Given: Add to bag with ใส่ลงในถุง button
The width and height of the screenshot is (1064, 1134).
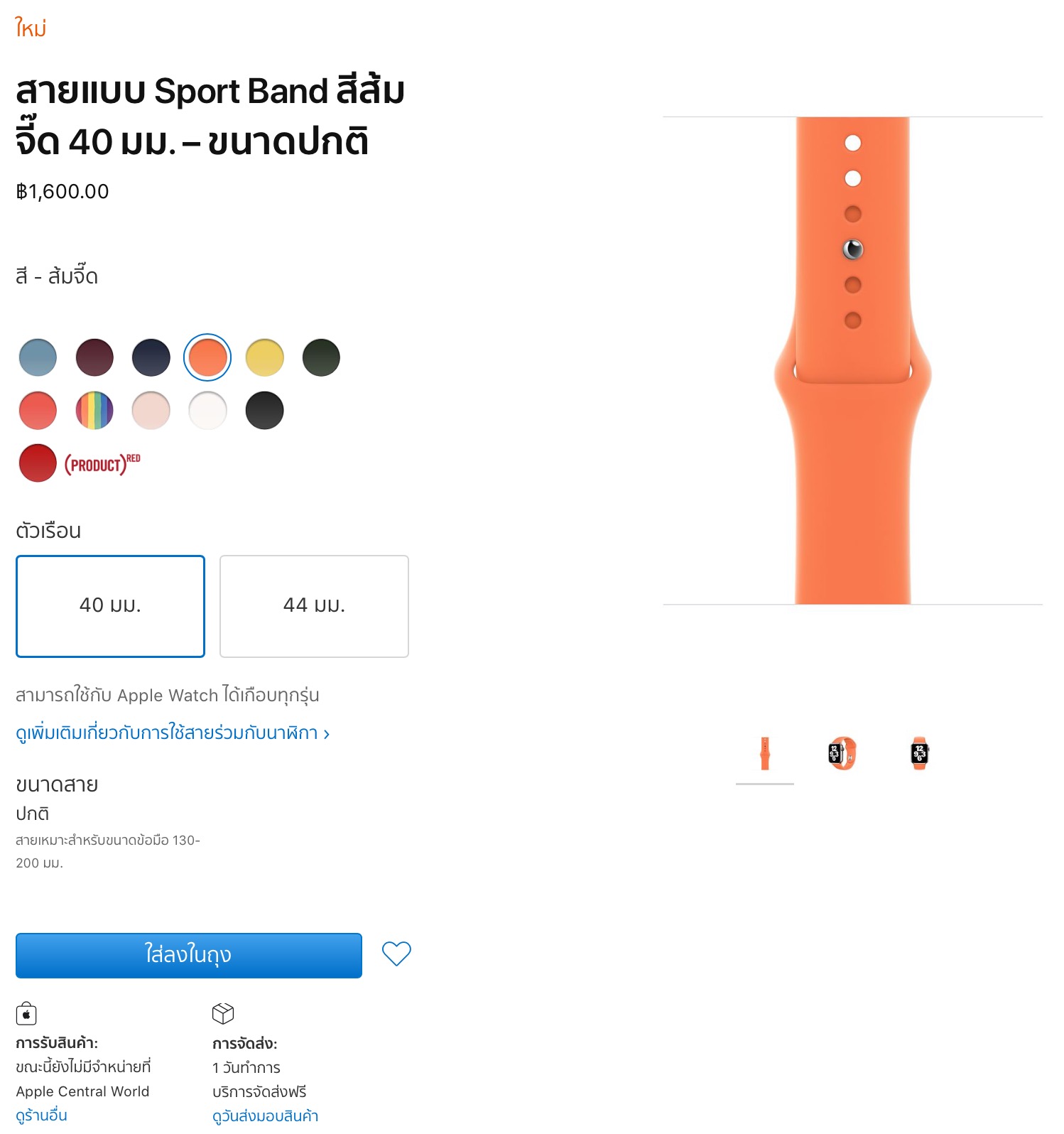Looking at the screenshot, I should pyautogui.click(x=189, y=955).
